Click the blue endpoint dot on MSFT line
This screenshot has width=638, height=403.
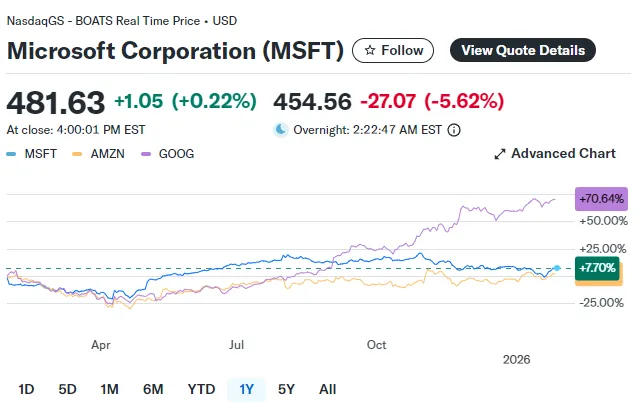(x=557, y=268)
